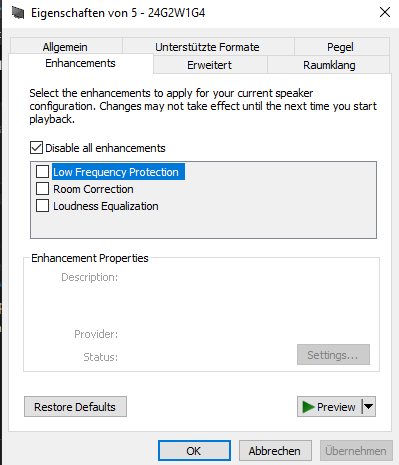This screenshot has width=399, height=465.
Task: Click the Übernehmen button
Action: pos(356,451)
